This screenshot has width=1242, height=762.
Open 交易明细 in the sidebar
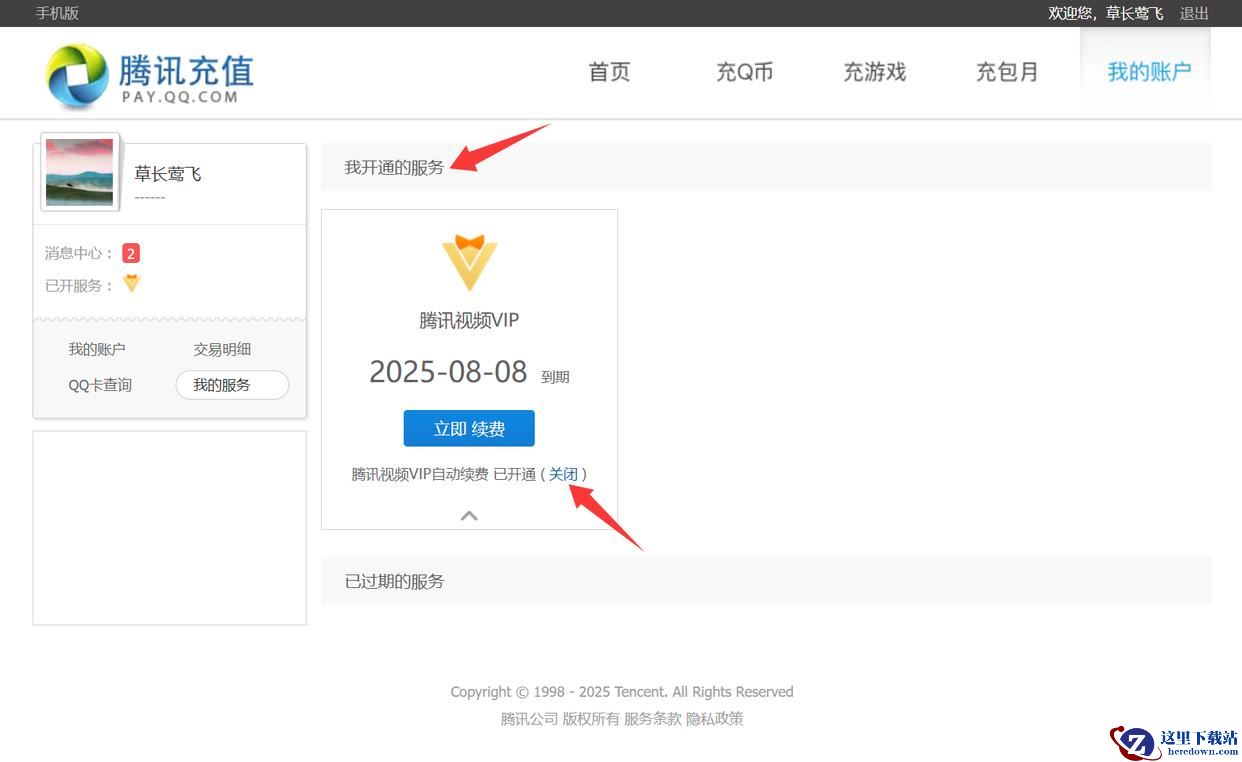222,349
